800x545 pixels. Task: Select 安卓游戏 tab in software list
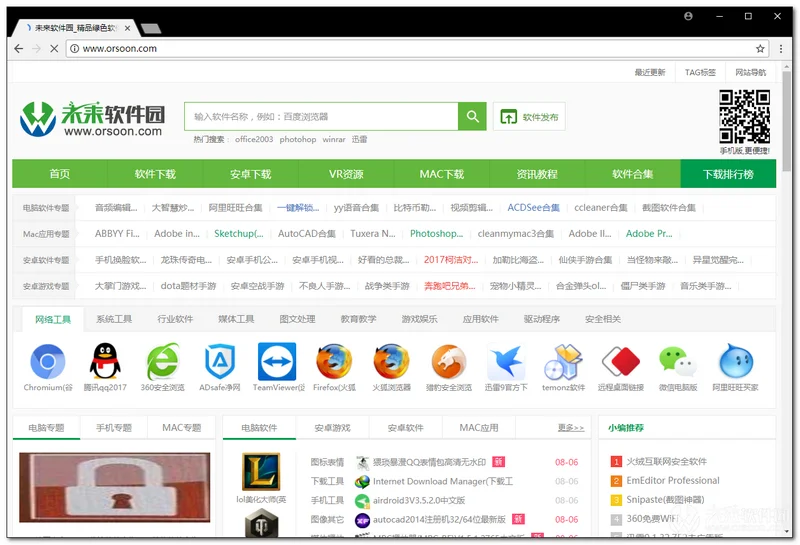[333, 428]
